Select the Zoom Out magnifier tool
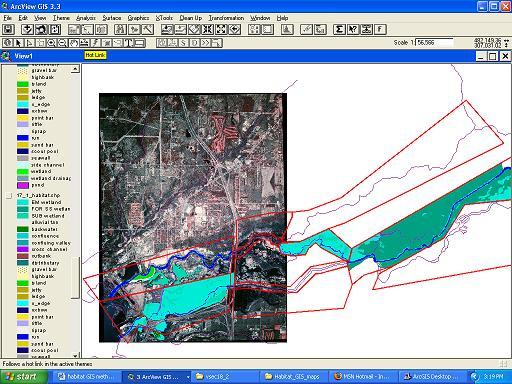512x384 pixels. click(62, 43)
